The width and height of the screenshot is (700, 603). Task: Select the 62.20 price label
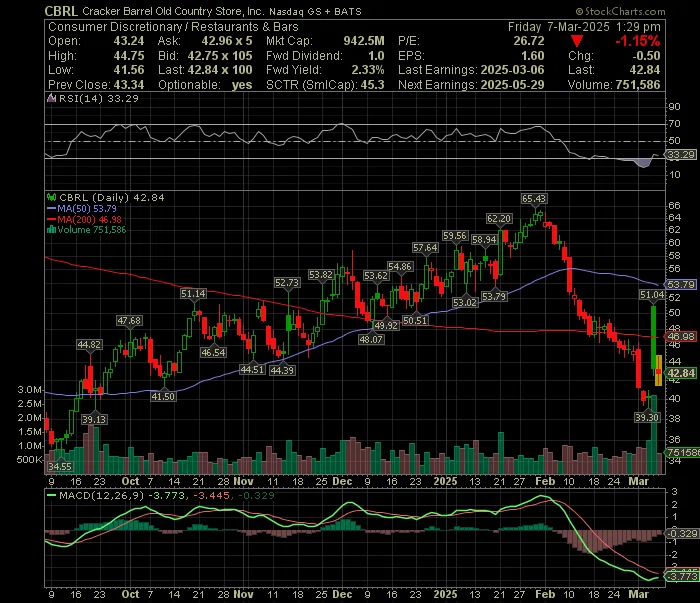[499, 219]
